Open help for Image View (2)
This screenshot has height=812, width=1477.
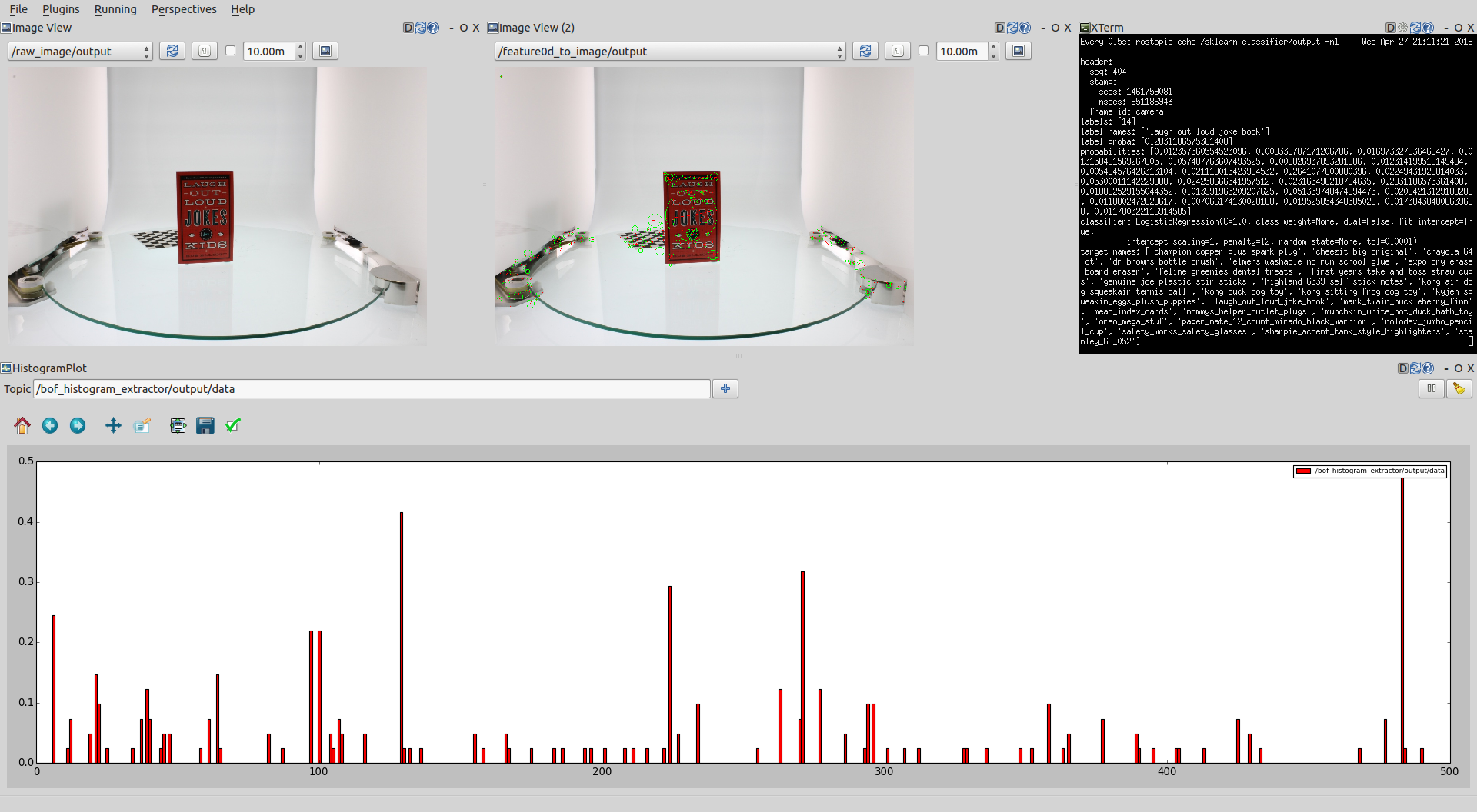(x=1025, y=28)
